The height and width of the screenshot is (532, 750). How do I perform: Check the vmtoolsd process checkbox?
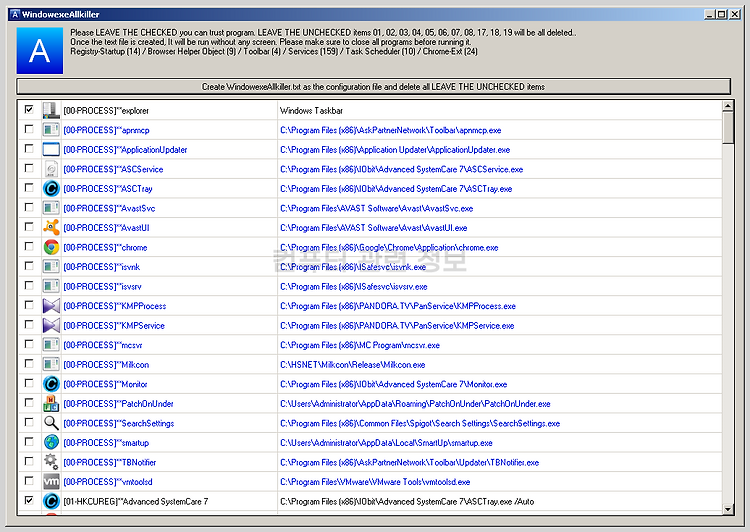point(29,481)
